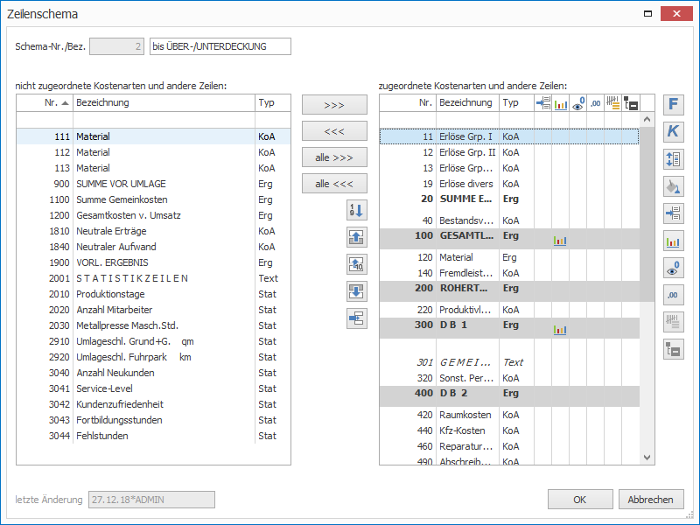Click the tree-box column header icon
This screenshot has height=525, width=700.
click(x=630, y=103)
